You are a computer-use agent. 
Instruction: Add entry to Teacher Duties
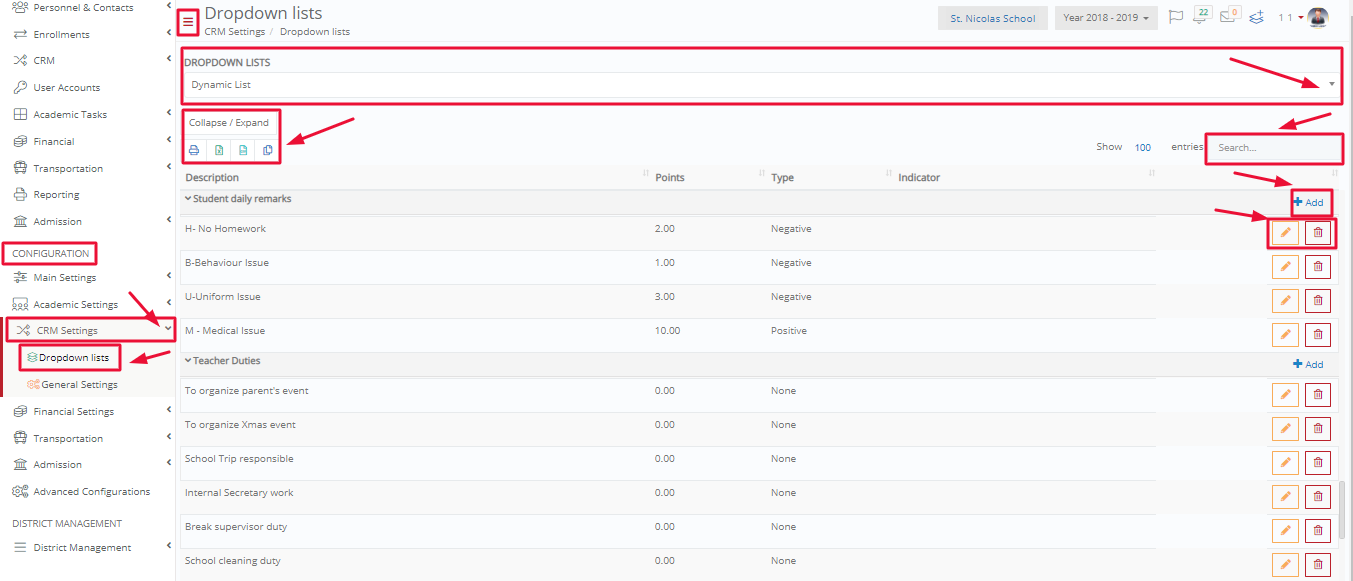(1308, 365)
